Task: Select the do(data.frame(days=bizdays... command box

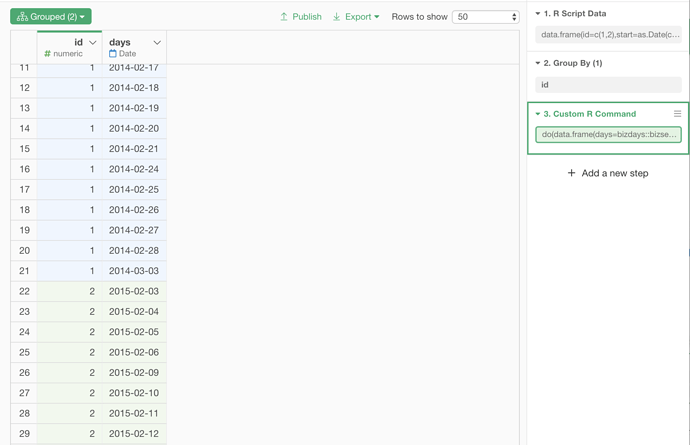Action: point(608,135)
